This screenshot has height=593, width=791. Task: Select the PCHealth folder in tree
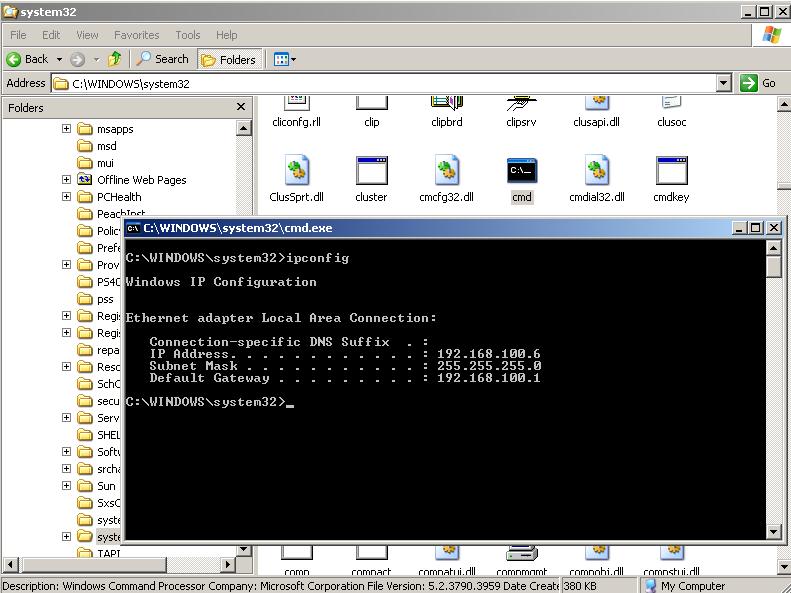(x=109, y=197)
